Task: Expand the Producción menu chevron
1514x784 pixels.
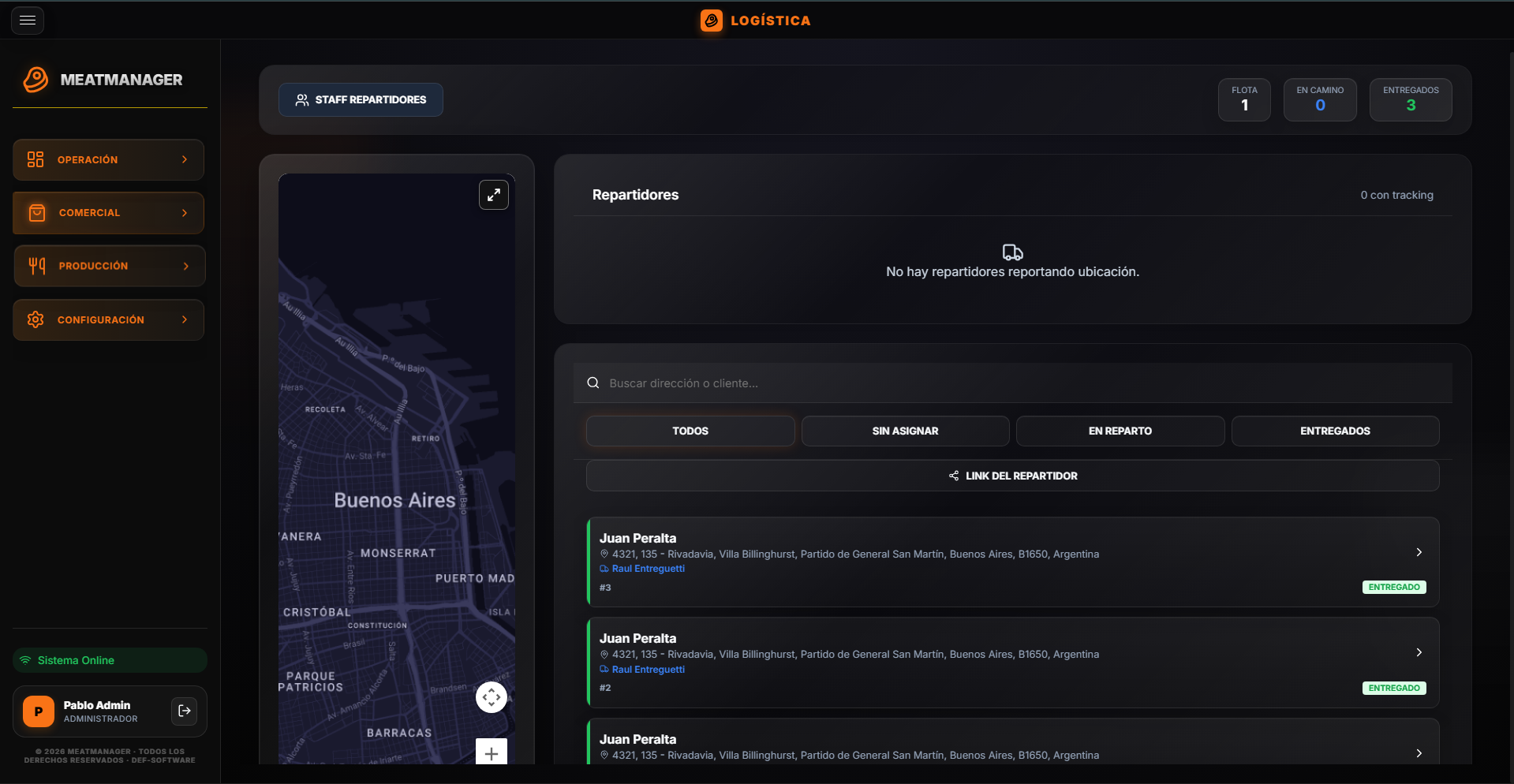Action: pos(186,266)
